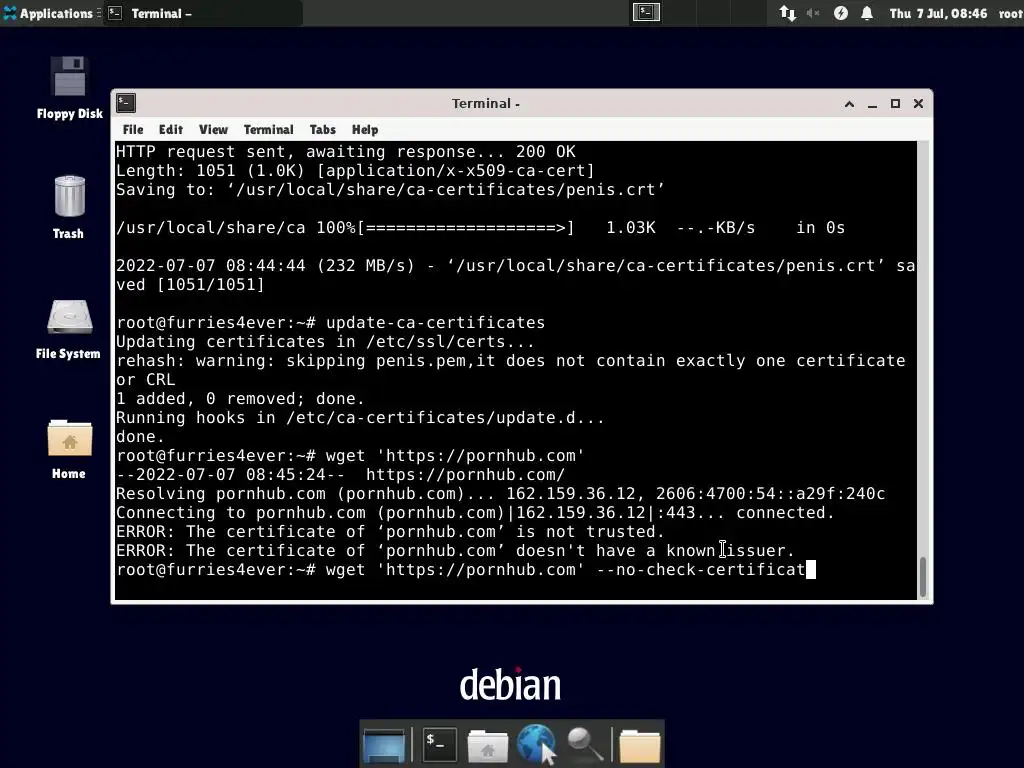Screen dimensions: 1024x768
Task: Open the network connections tray icon
Action: (x=788, y=13)
